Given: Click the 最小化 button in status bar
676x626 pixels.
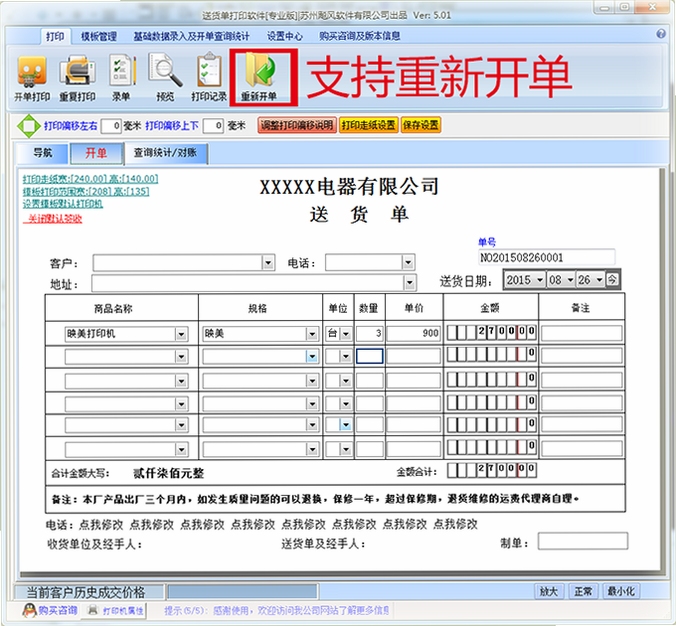Looking at the screenshot, I should coord(621,591).
